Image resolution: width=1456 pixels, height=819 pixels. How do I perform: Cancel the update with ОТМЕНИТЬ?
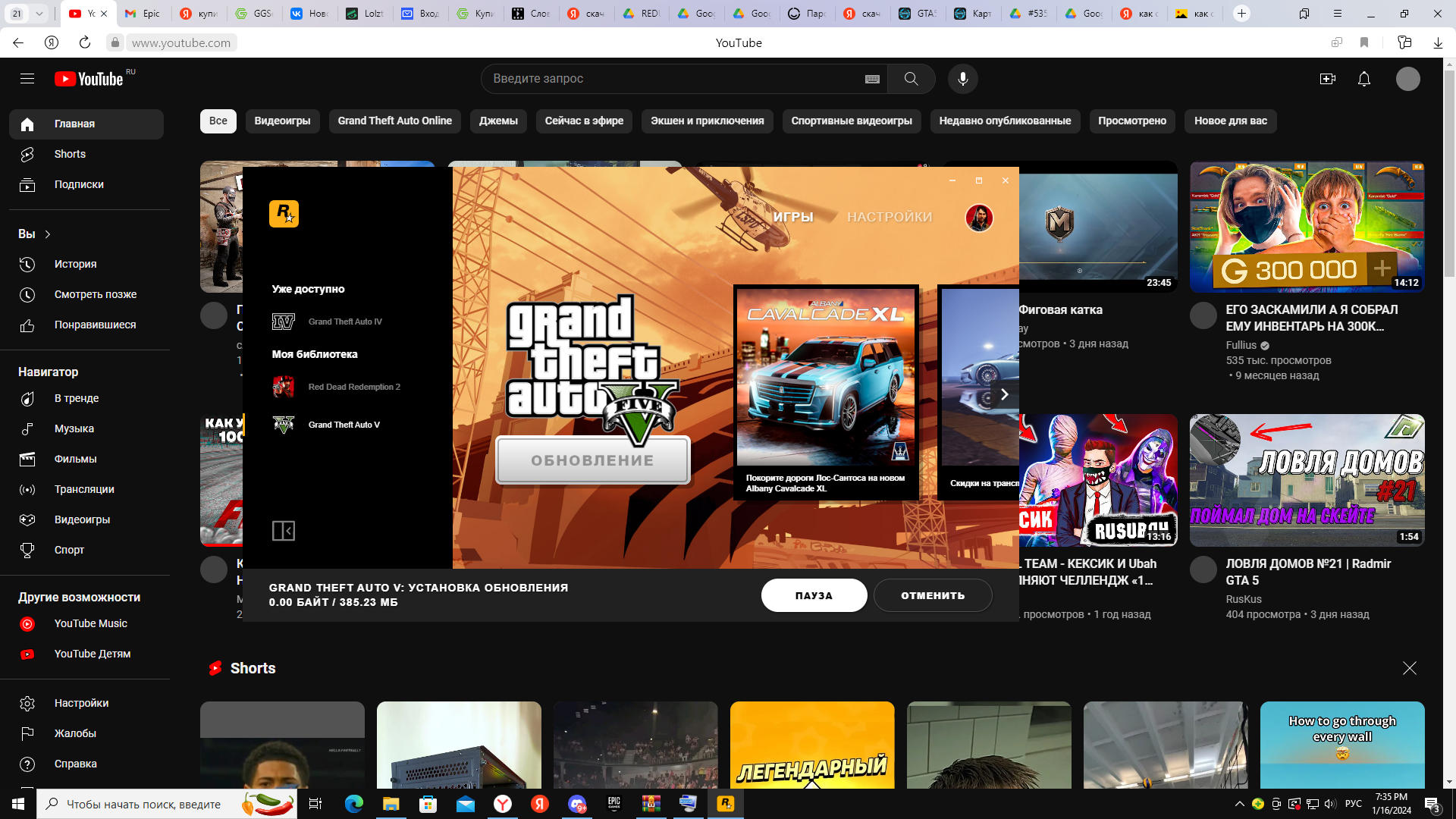(x=933, y=595)
